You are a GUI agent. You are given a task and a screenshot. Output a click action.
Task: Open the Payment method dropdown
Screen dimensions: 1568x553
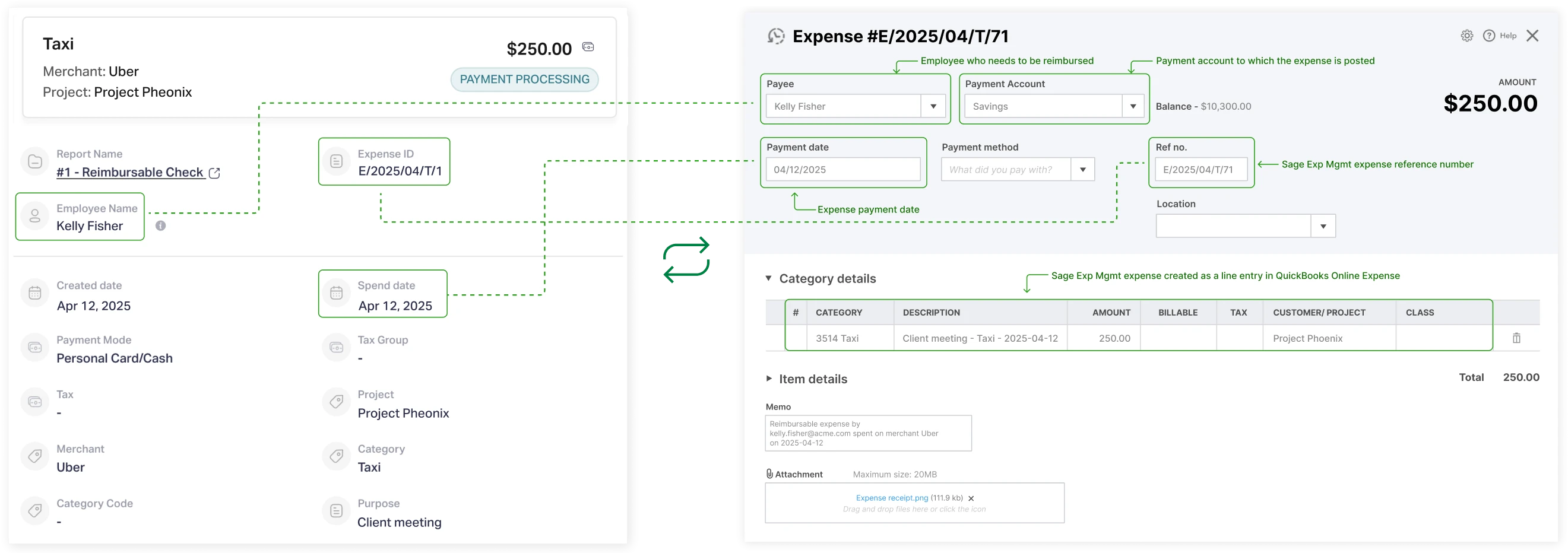pos(1083,169)
